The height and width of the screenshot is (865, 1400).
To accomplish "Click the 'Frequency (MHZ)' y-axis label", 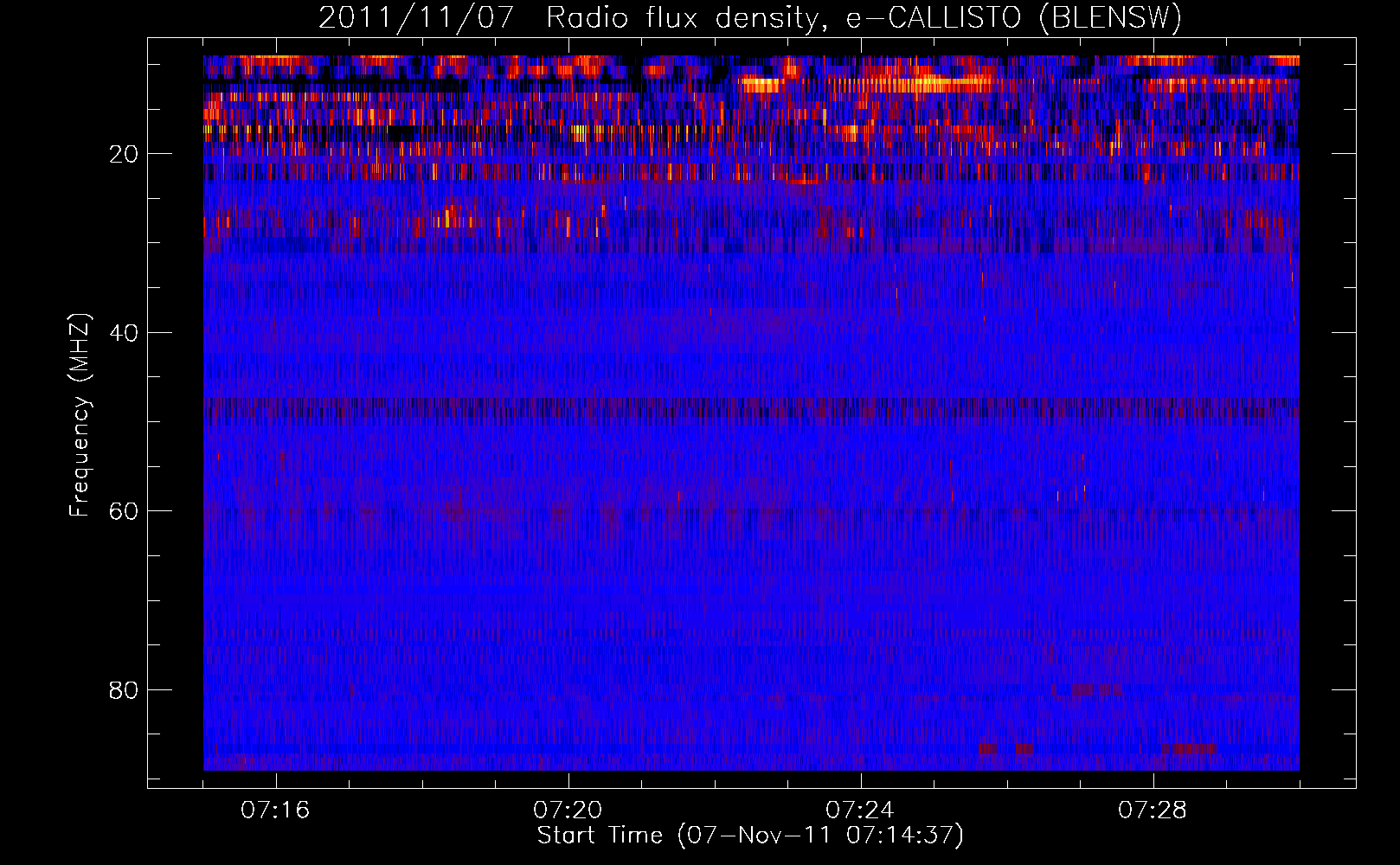I will pos(80,415).
